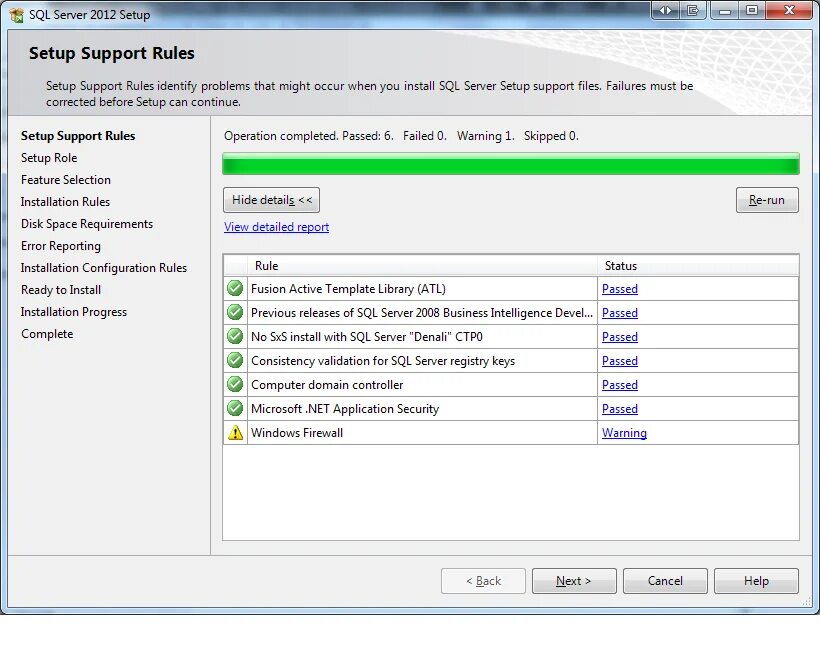Open Passed status for Computer domain controller

[620, 385]
